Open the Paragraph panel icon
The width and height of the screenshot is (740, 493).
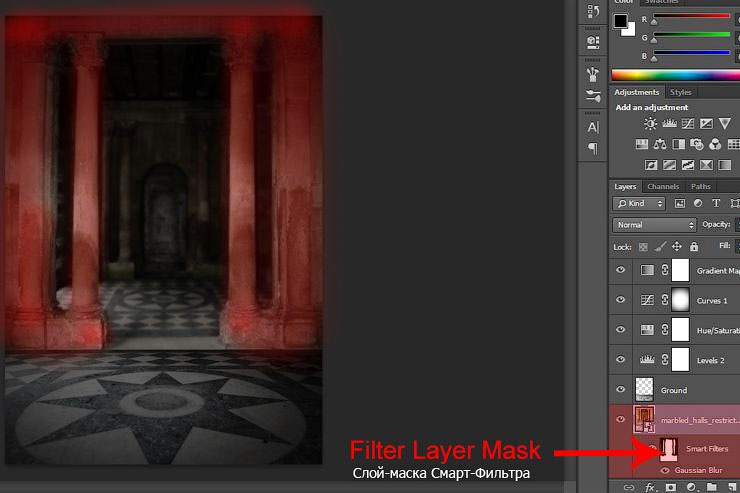[x=593, y=149]
